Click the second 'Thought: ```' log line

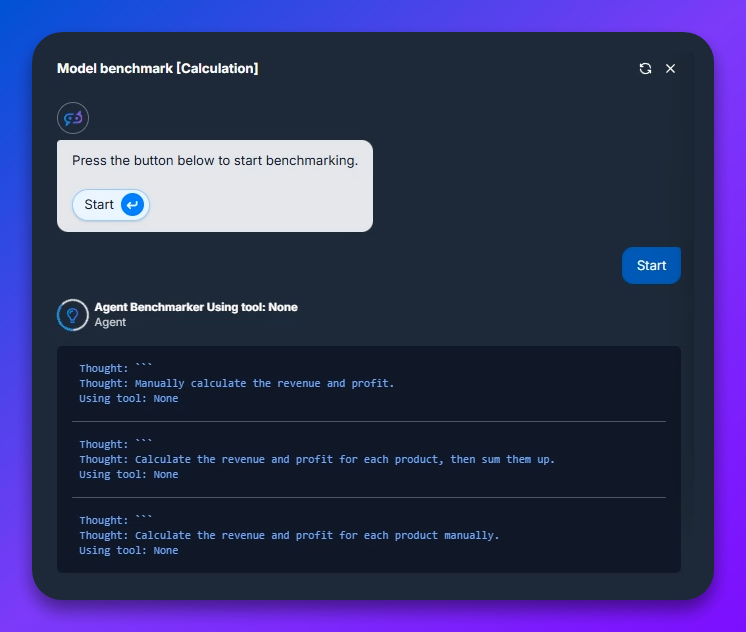(116, 444)
